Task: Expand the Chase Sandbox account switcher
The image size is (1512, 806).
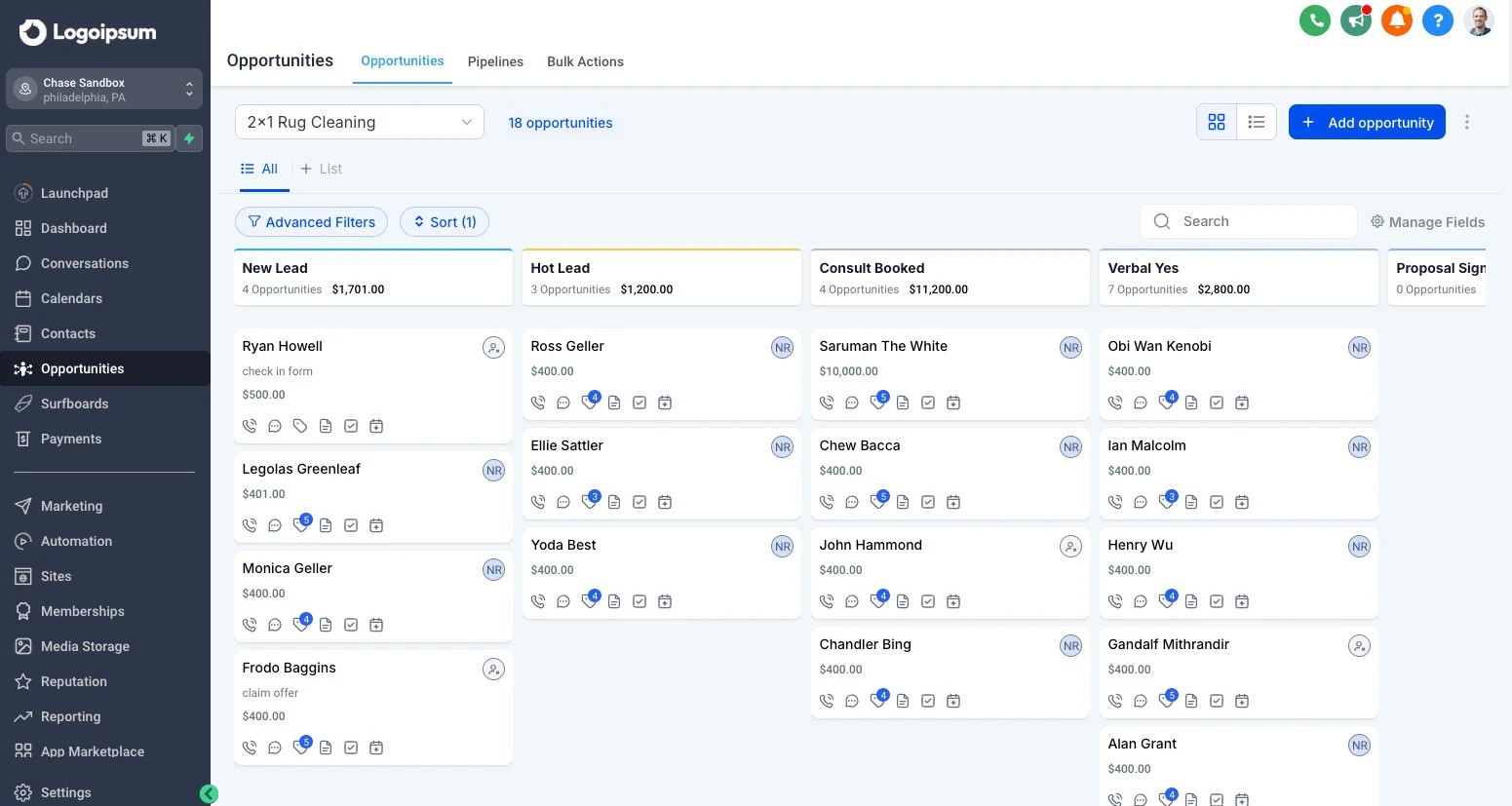Action: 104,90
